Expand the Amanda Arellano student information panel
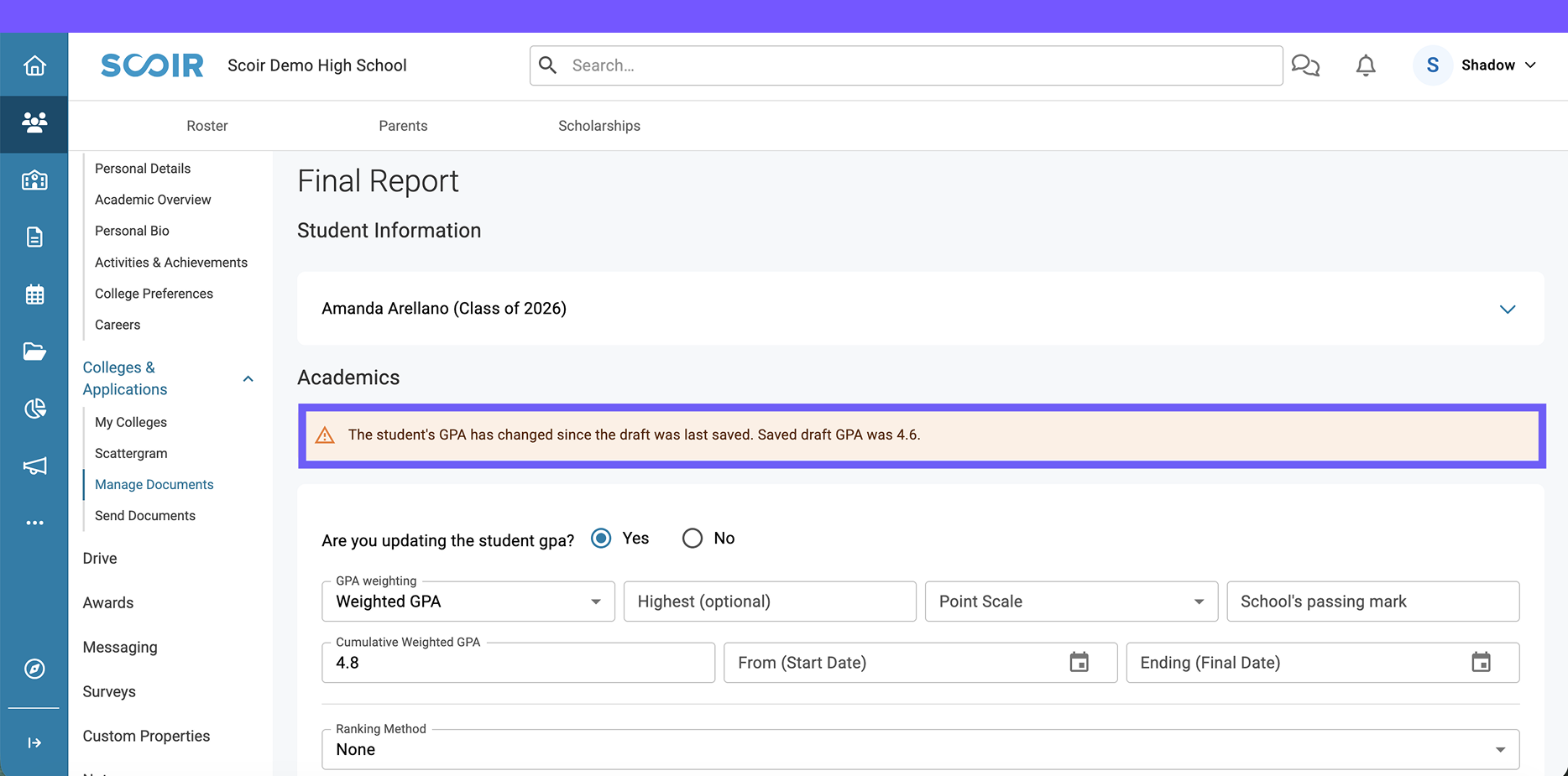Screen dimensions: 1568x776 tap(1507, 309)
